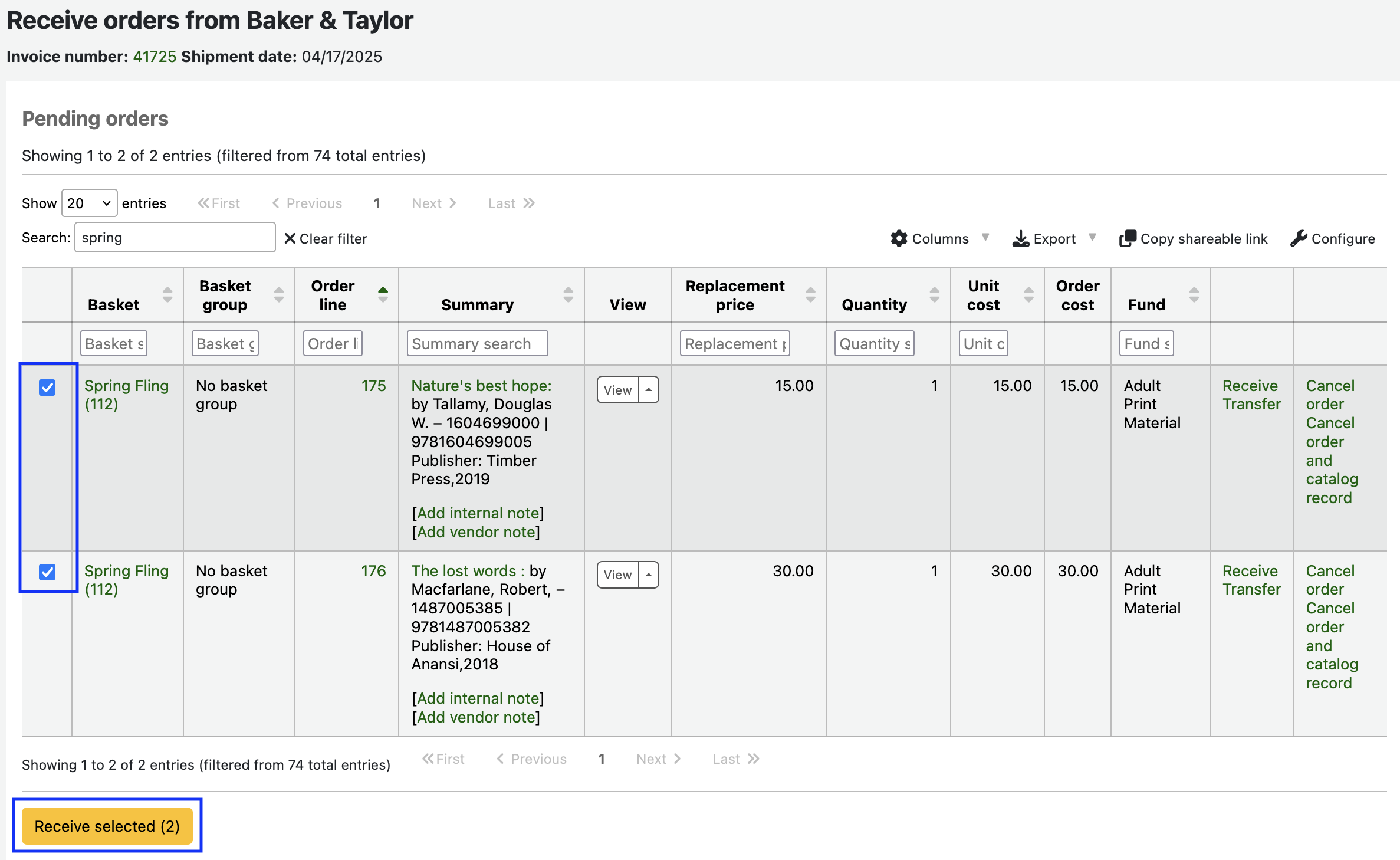This screenshot has width=1400, height=860.
Task: Go to bottom pagination Next page
Action: pyautogui.click(x=659, y=759)
